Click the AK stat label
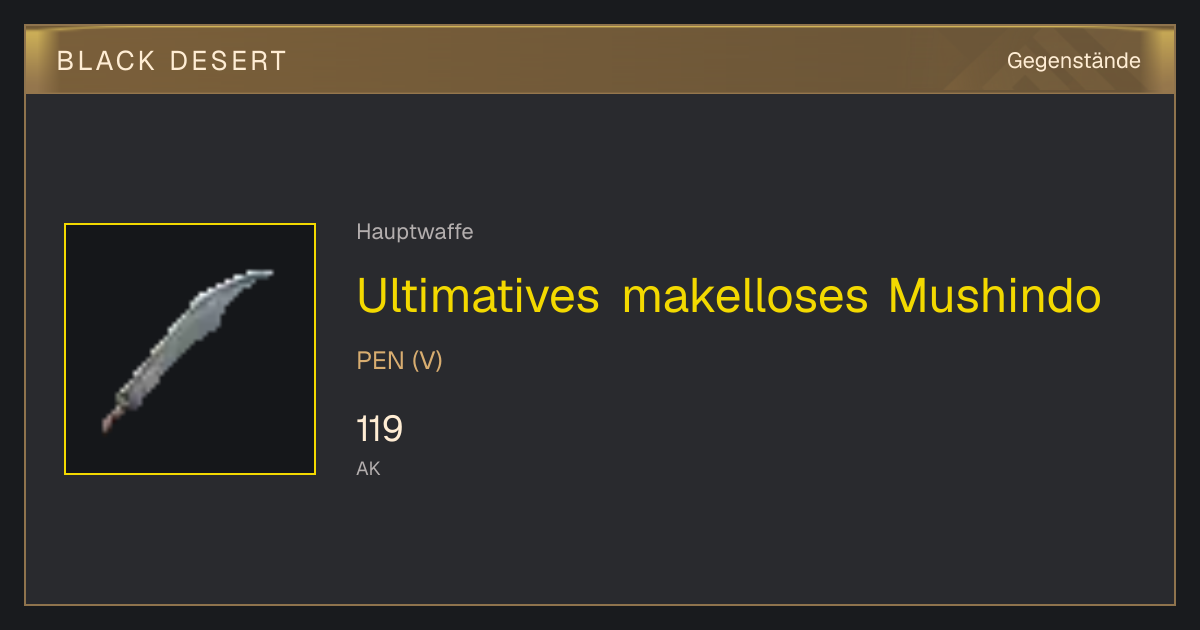The height and width of the screenshot is (630, 1200). tap(368, 468)
